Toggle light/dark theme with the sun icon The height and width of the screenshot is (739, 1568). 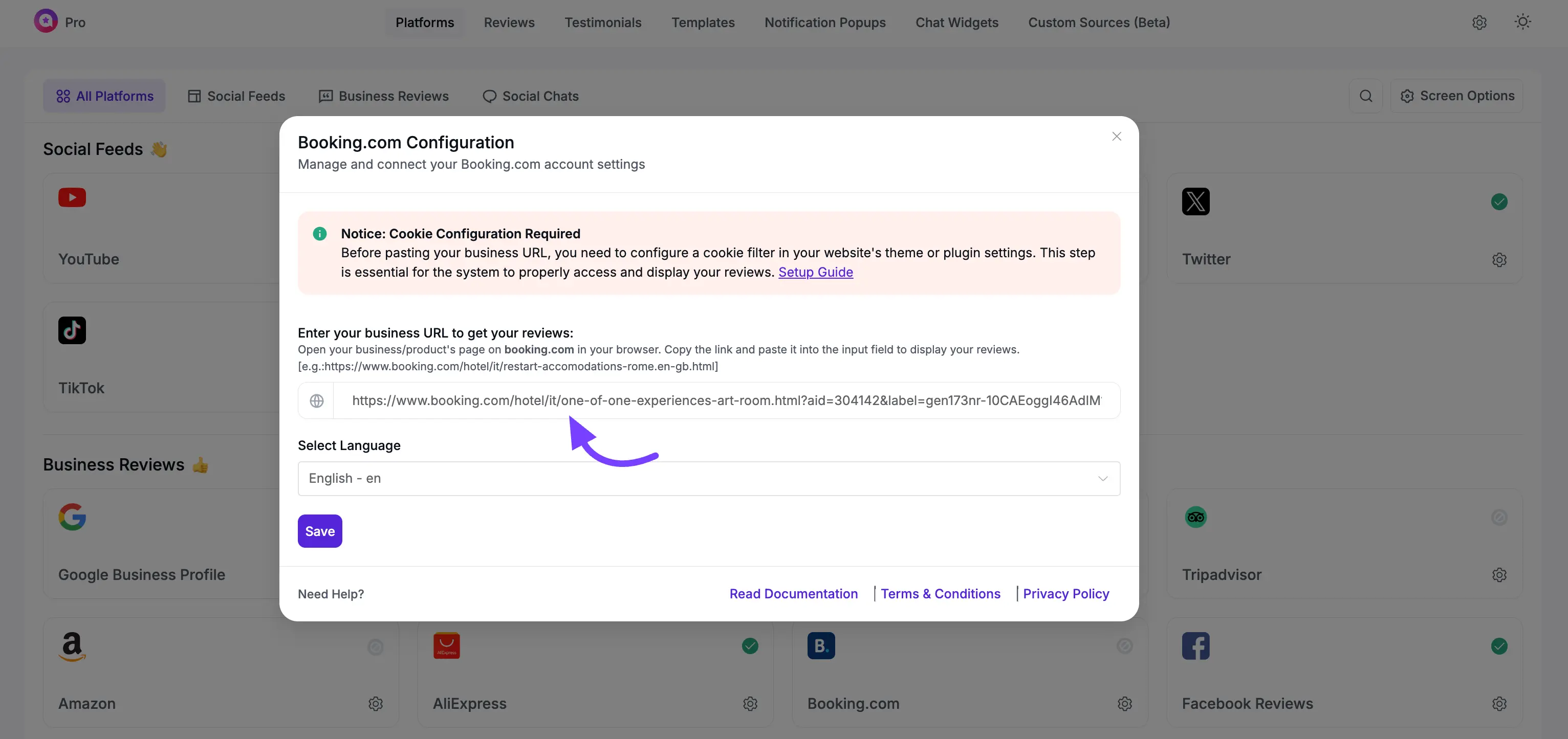tap(1522, 22)
